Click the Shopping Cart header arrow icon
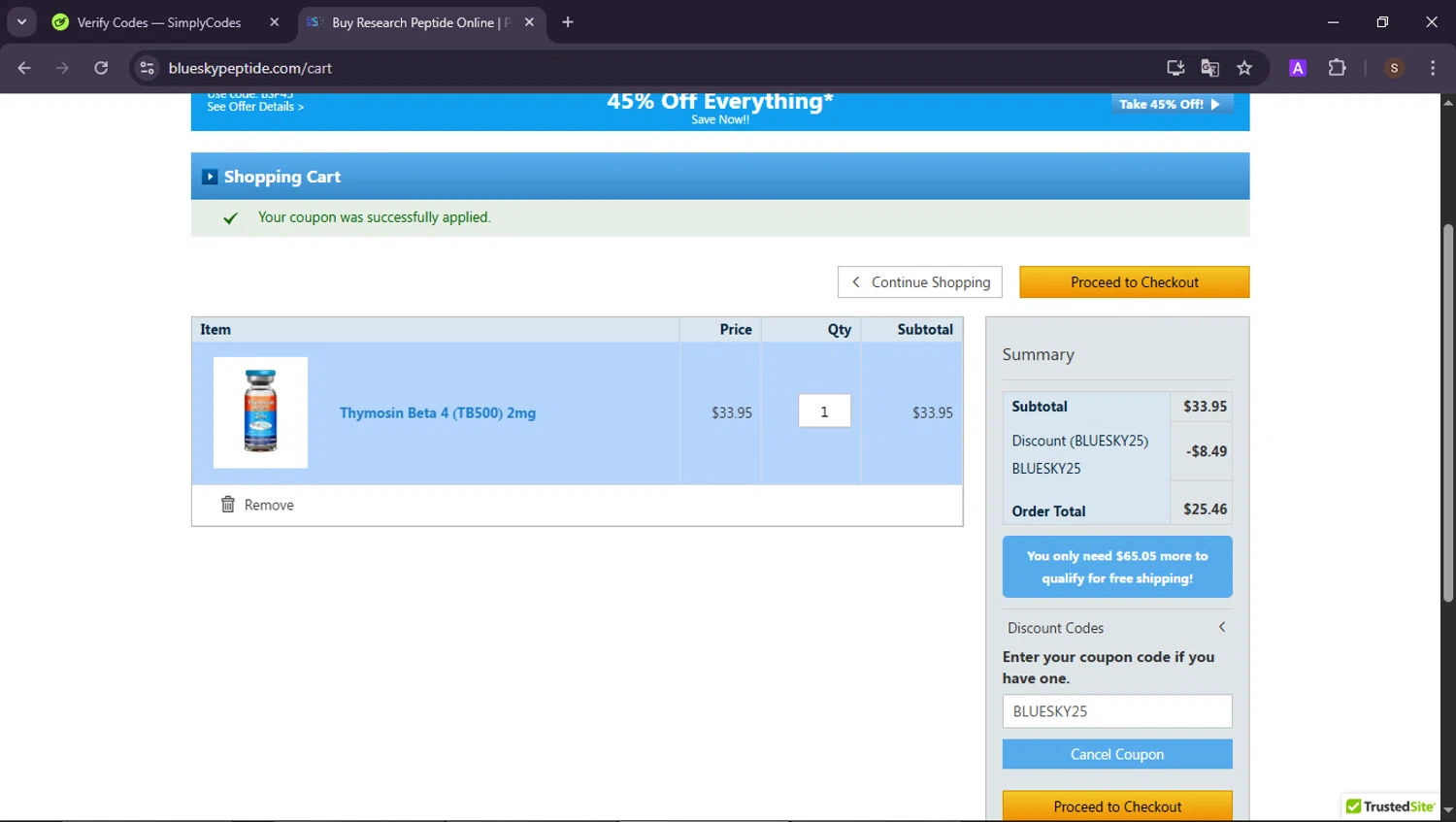The height and width of the screenshot is (822, 1456). [x=210, y=177]
